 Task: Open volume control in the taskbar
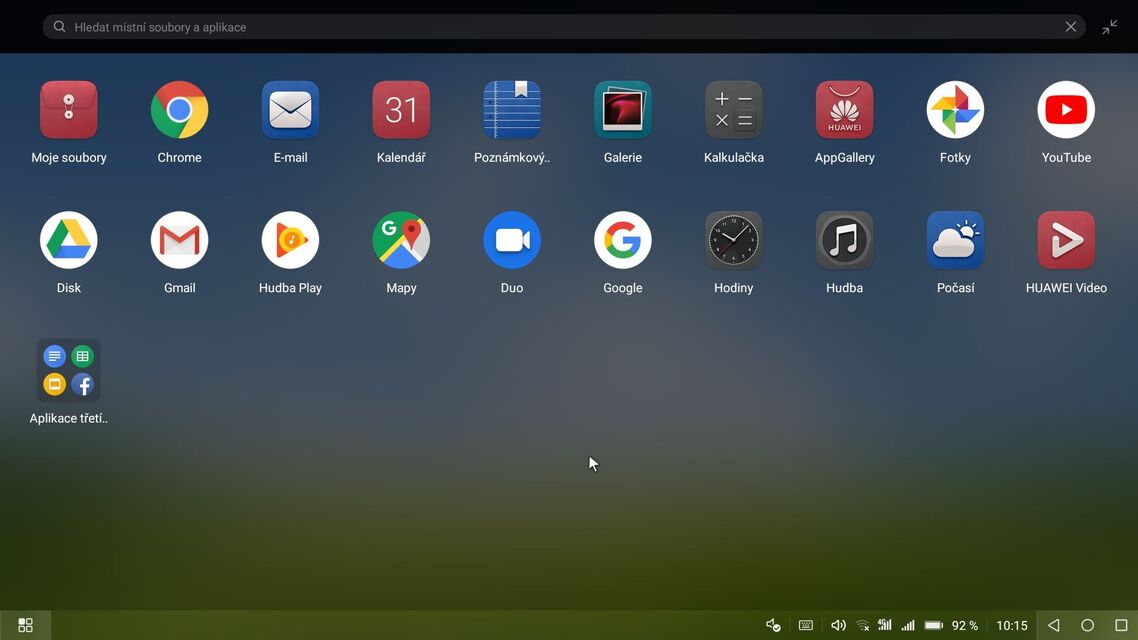pyautogui.click(x=838, y=625)
